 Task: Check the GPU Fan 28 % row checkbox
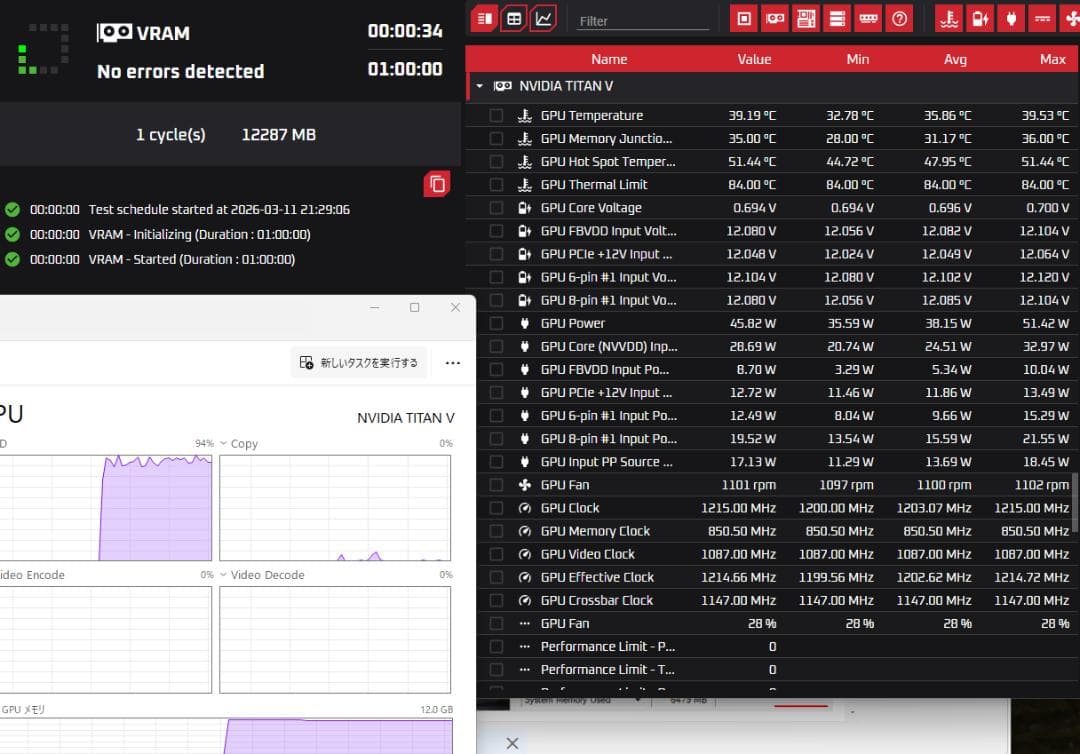click(x=496, y=624)
